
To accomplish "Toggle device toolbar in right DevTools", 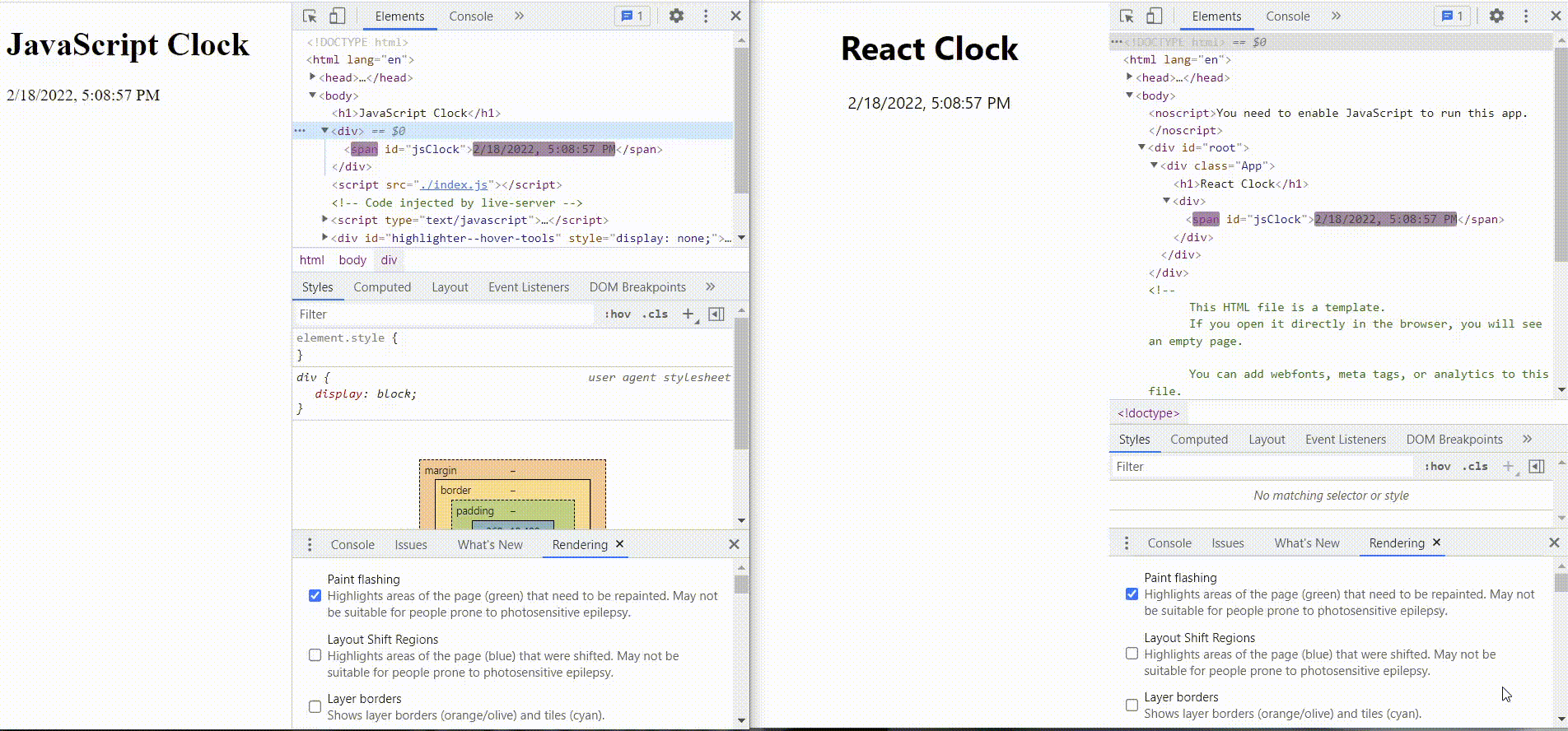I will coord(1154,16).
